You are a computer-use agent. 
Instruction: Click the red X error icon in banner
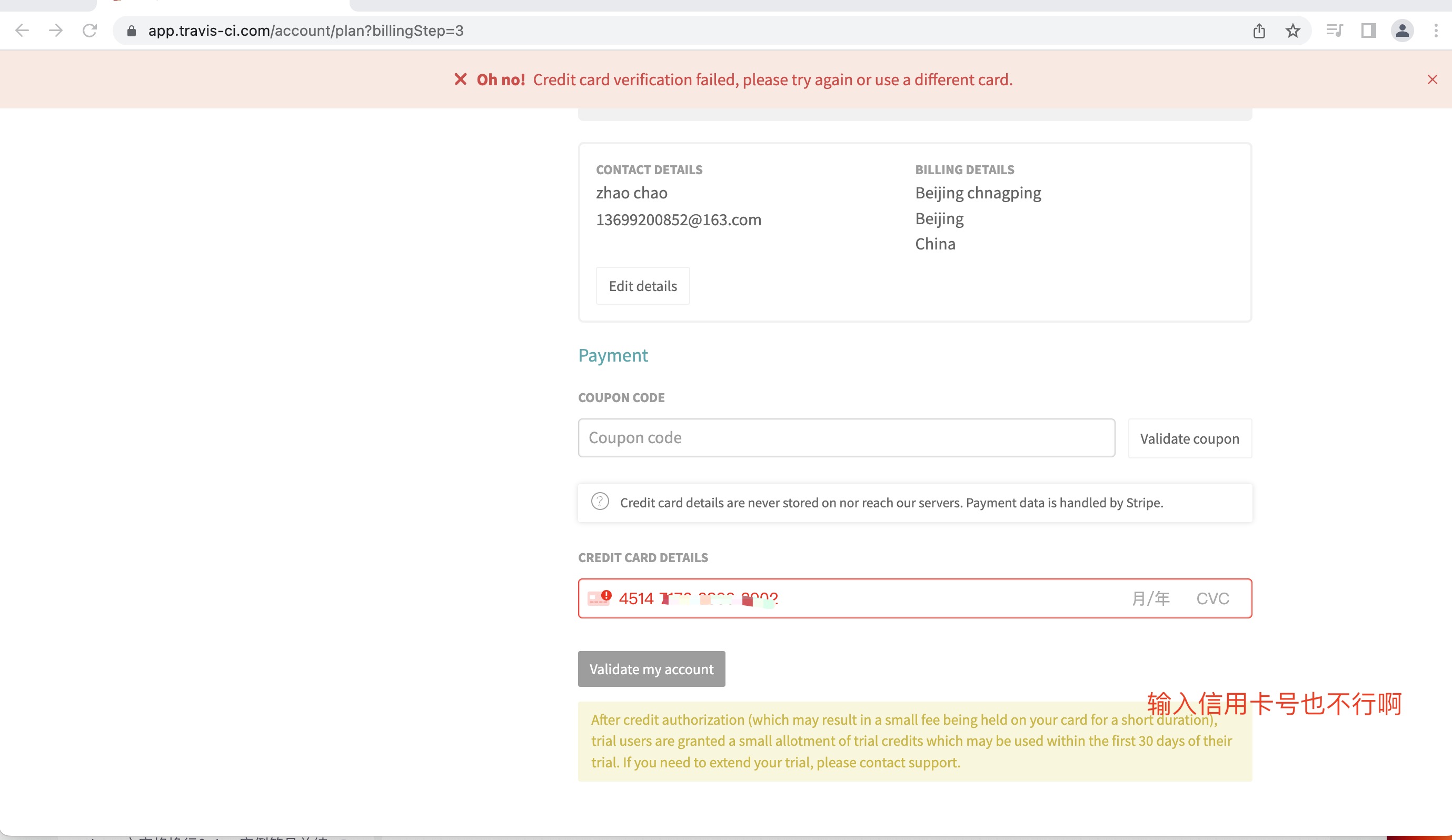coord(460,79)
